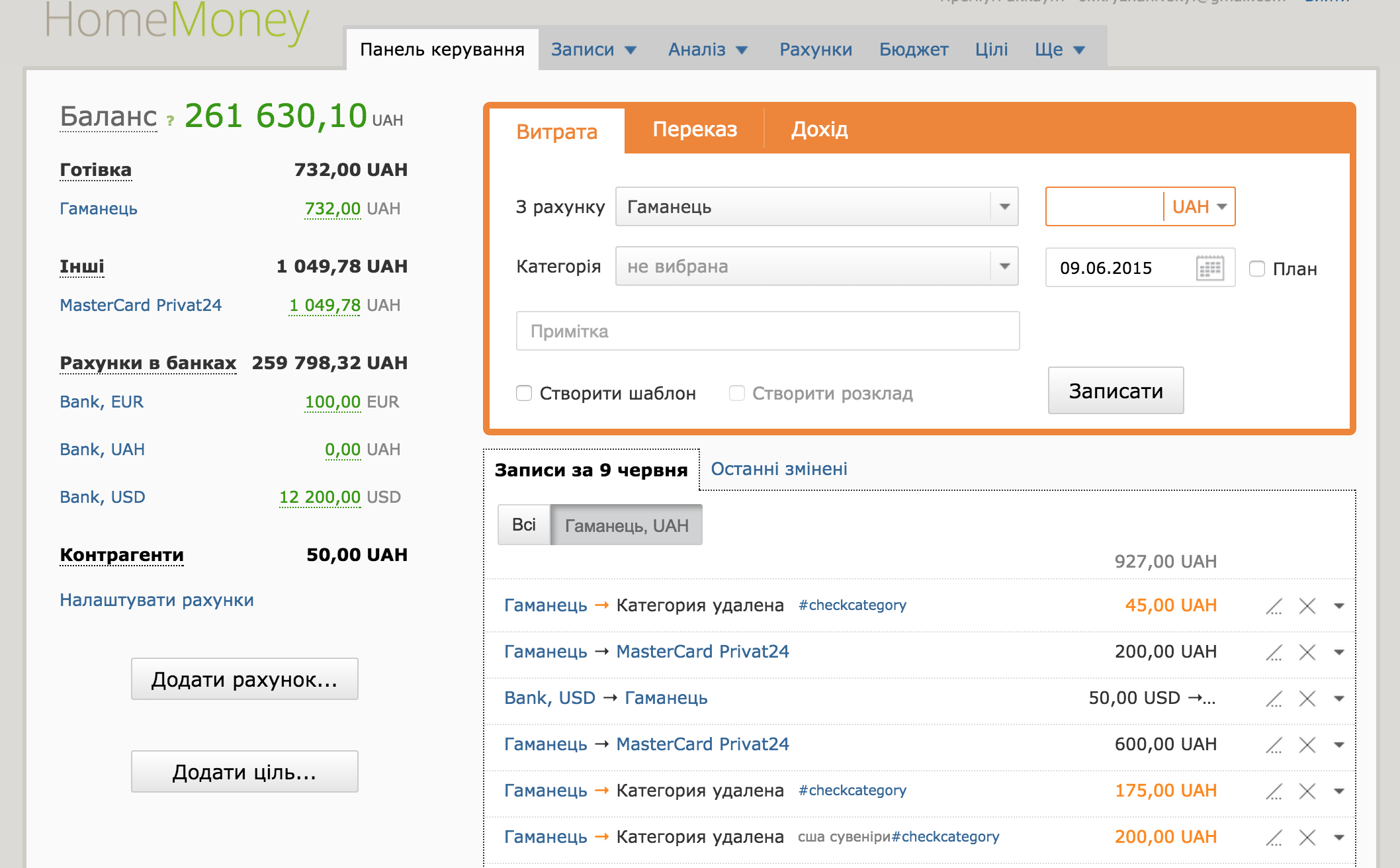
Task: Filter records by Всі
Action: click(x=524, y=525)
